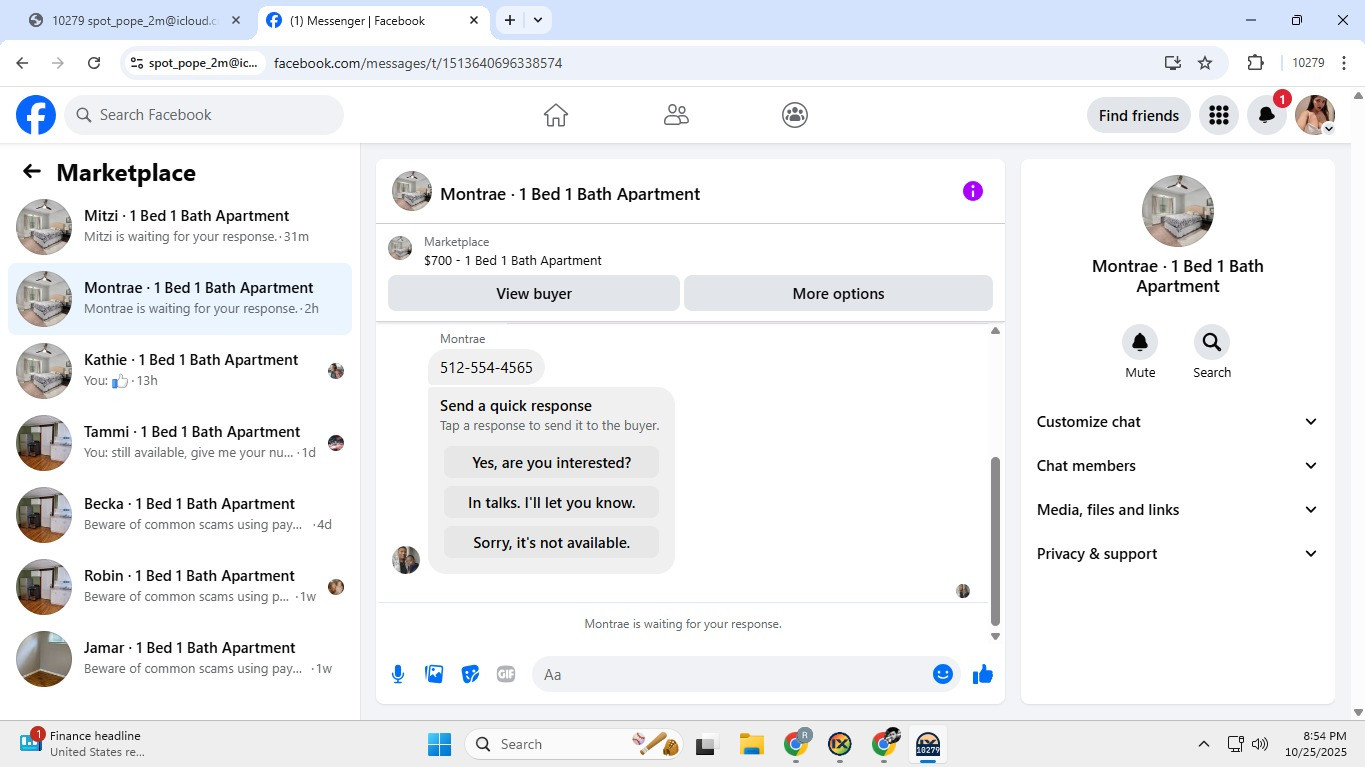The image size is (1365, 767).
Task: Expand the Chat members section
Action: point(1177,466)
